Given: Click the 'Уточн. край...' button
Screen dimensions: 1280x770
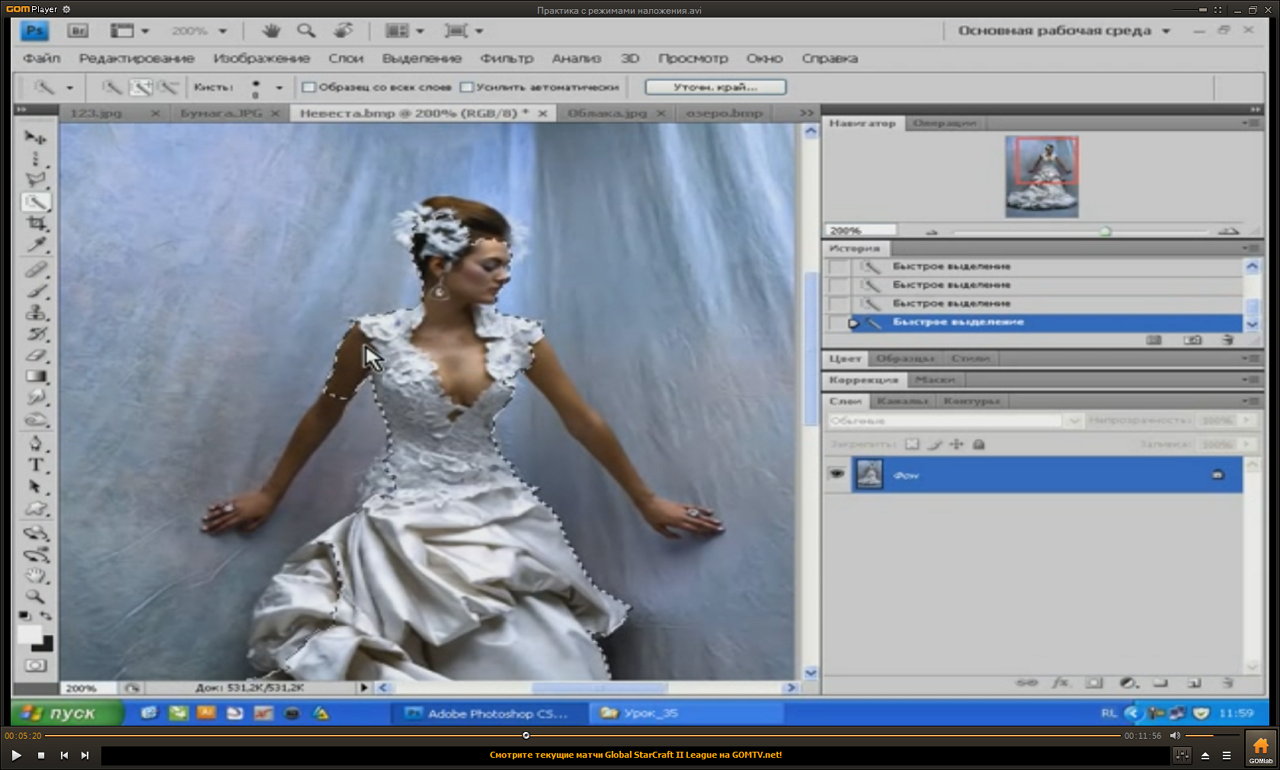Looking at the screenshot, I should click(715, 87).
